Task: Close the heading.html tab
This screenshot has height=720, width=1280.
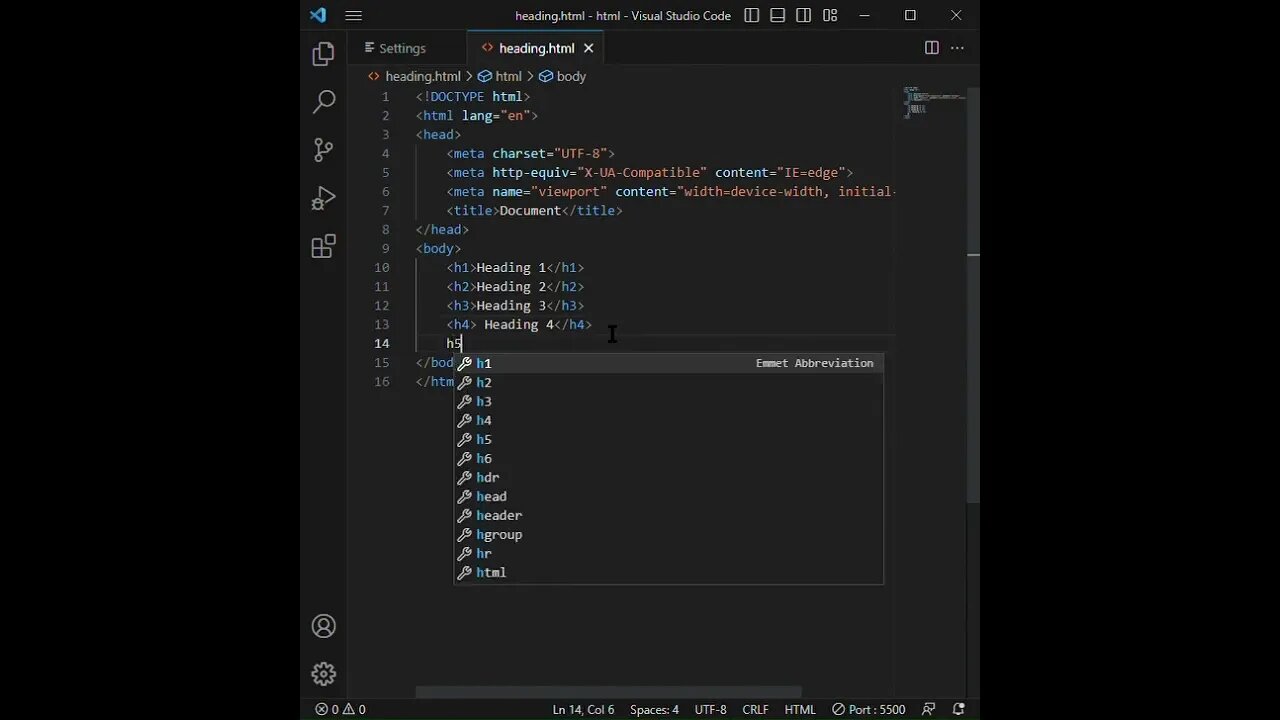Action: (x=588, y=48)
